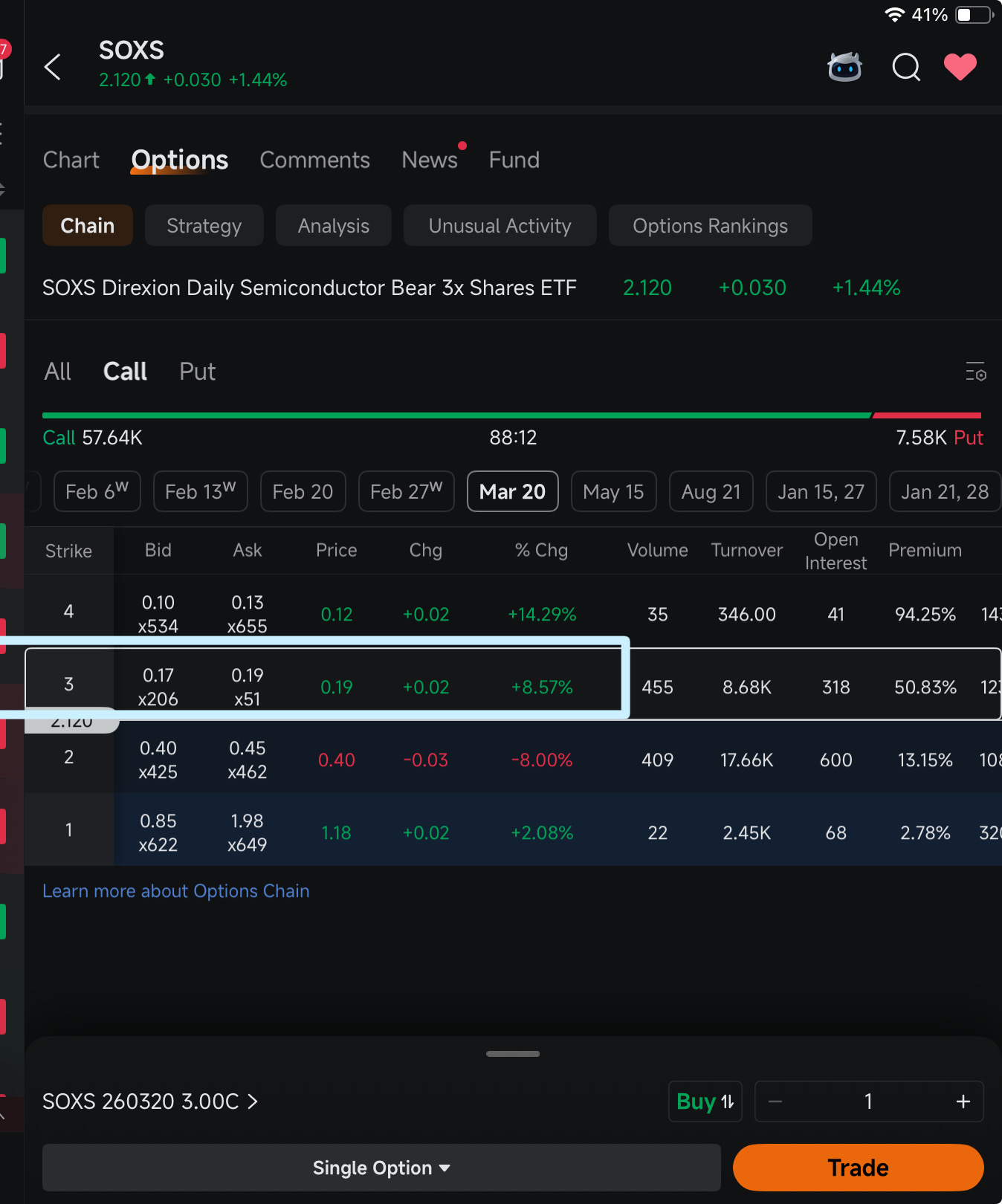Tap the search magnifier icon

point(905,67)
